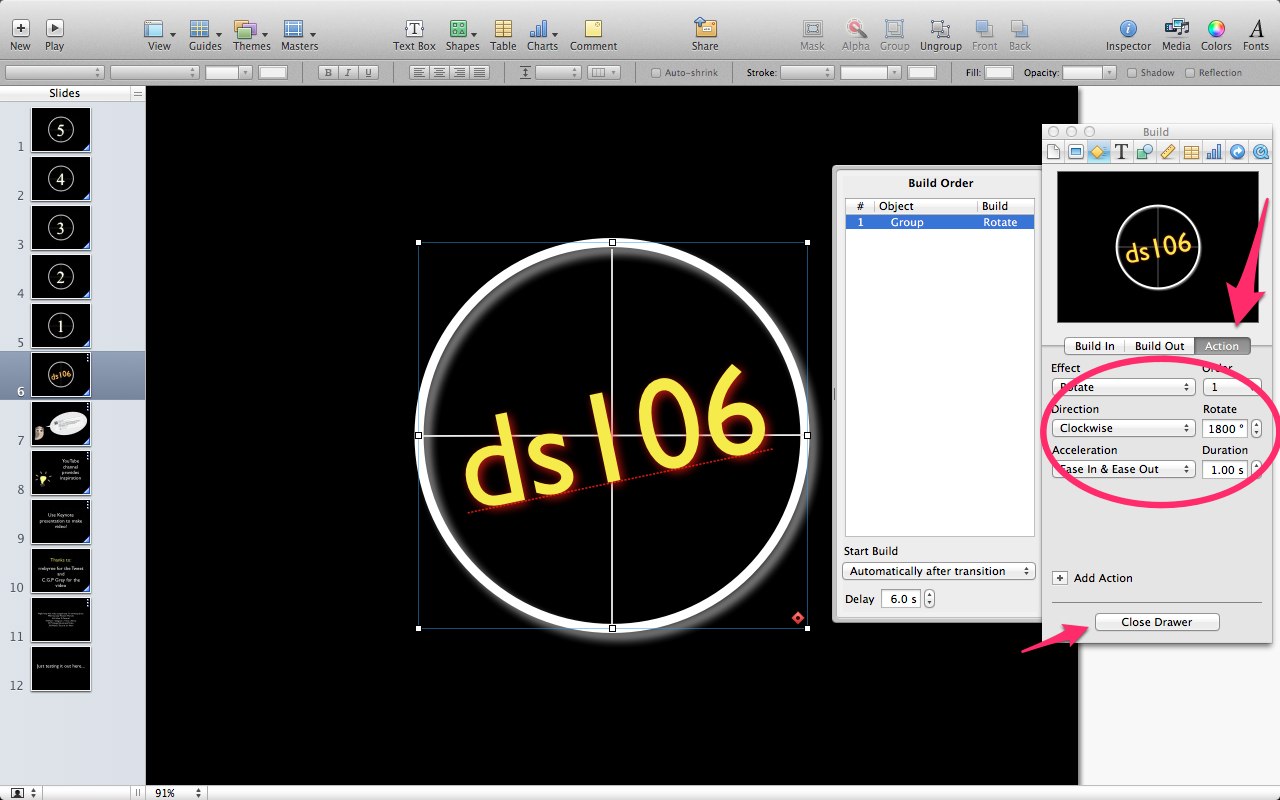Click the Group toolbar icon

click(894, 35)
